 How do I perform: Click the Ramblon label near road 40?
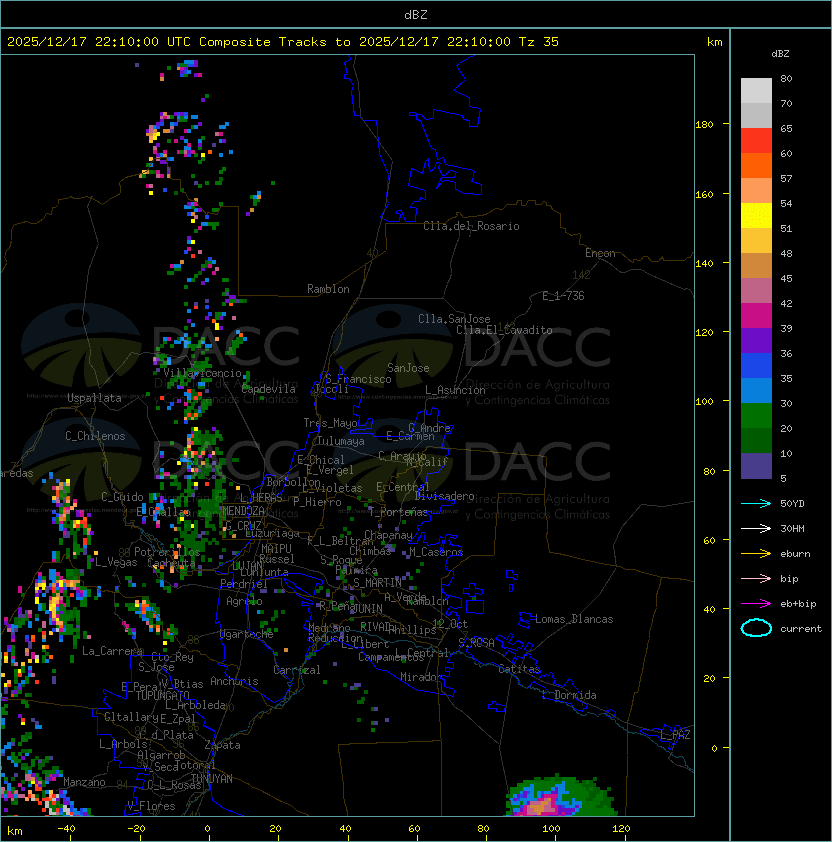(x=328, y=289)
